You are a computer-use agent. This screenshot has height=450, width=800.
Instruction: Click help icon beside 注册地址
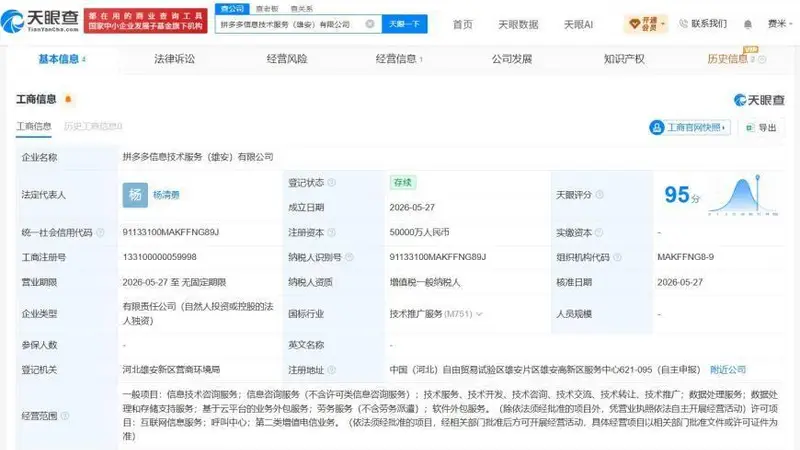(x=332, y=369)
